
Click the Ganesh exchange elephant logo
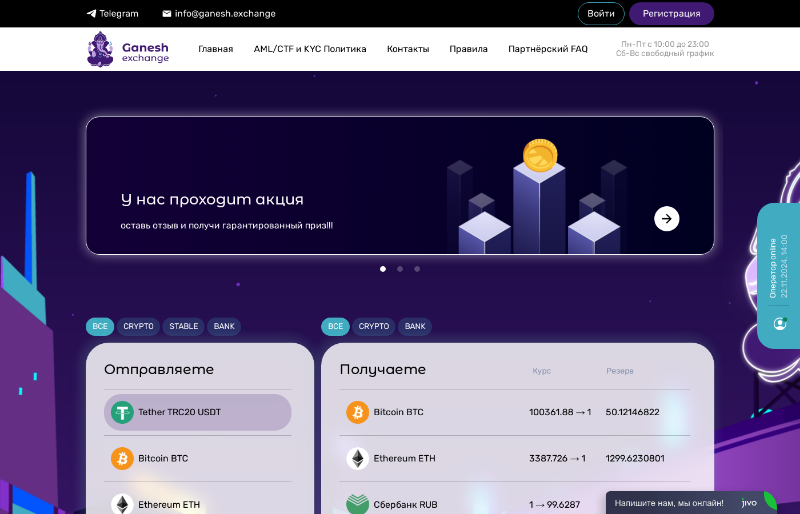[101, 49]
